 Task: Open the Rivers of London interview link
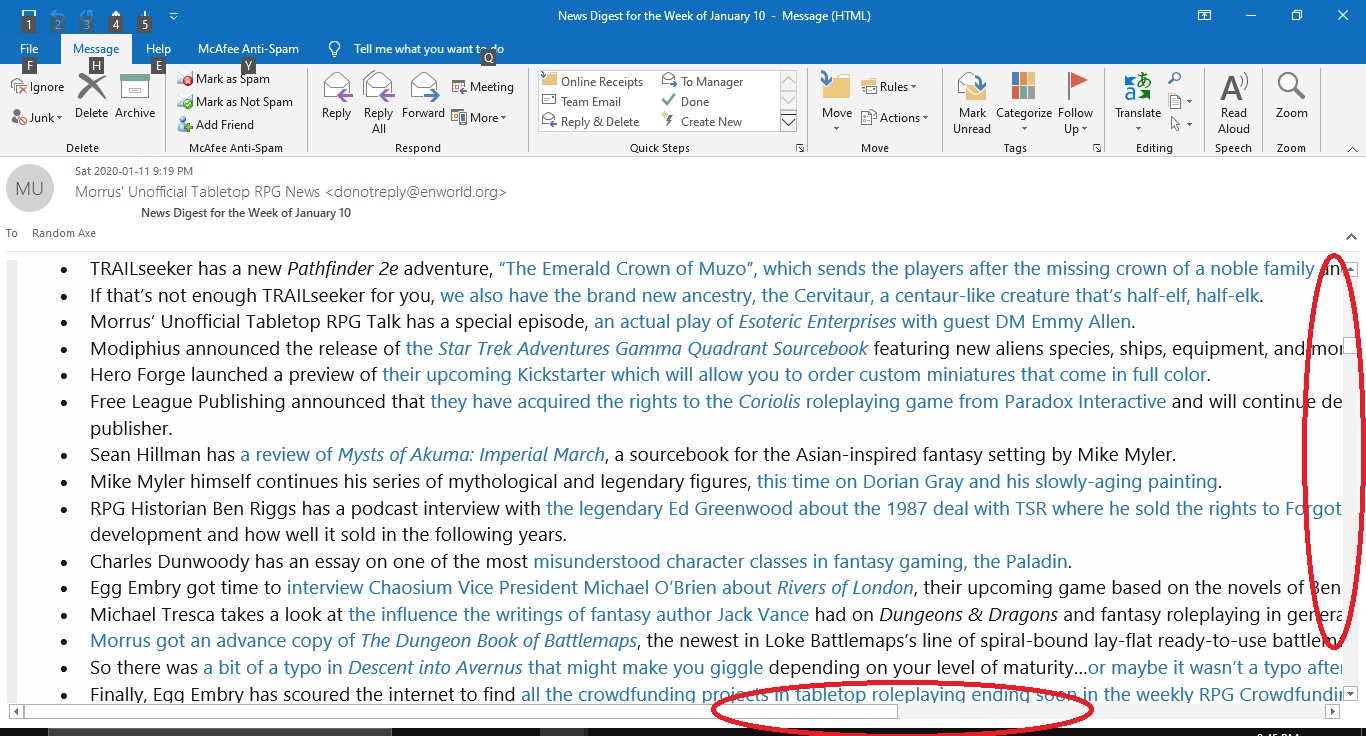[600, 588]
